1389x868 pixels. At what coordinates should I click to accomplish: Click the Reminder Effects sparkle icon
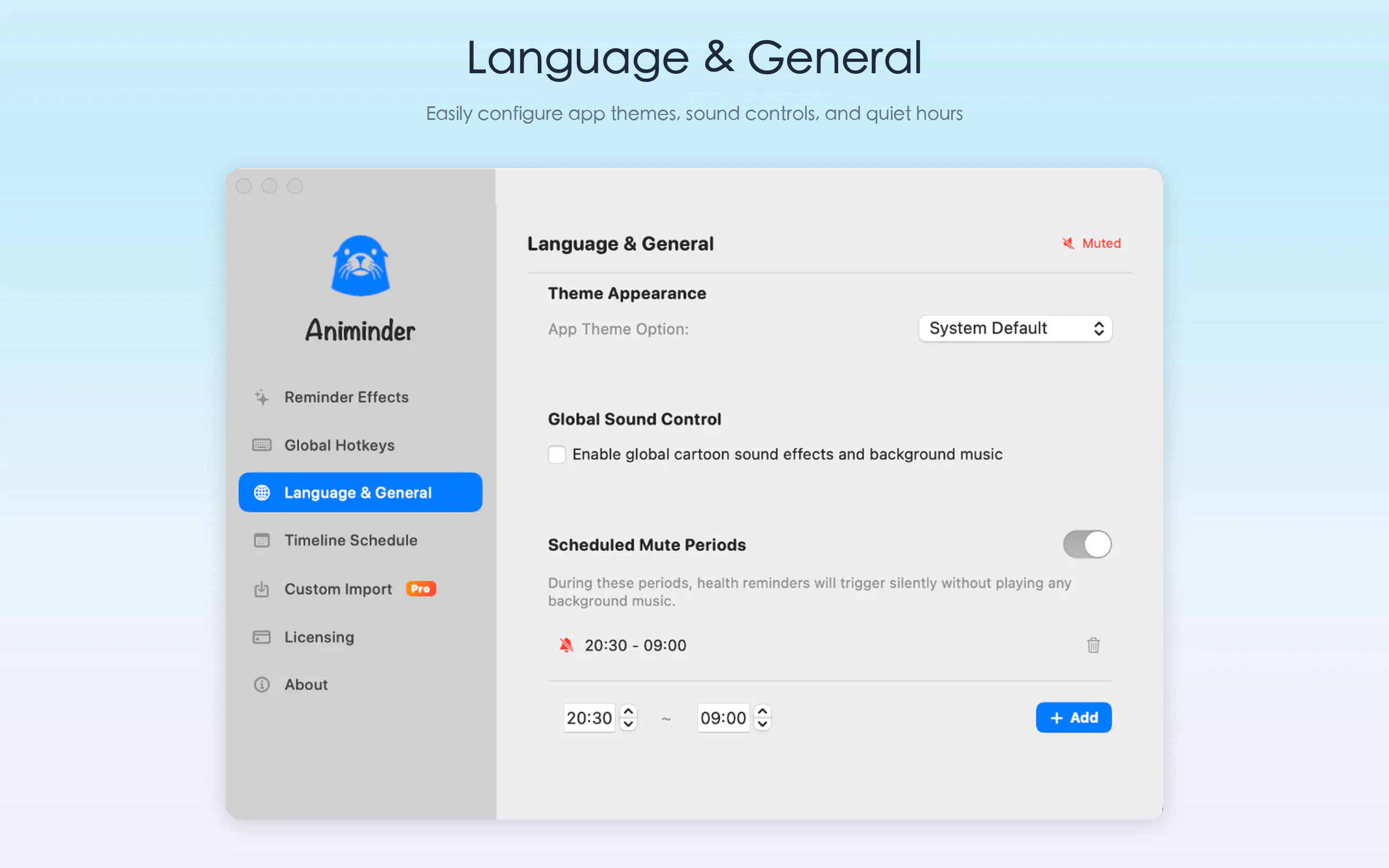point(262,397)
